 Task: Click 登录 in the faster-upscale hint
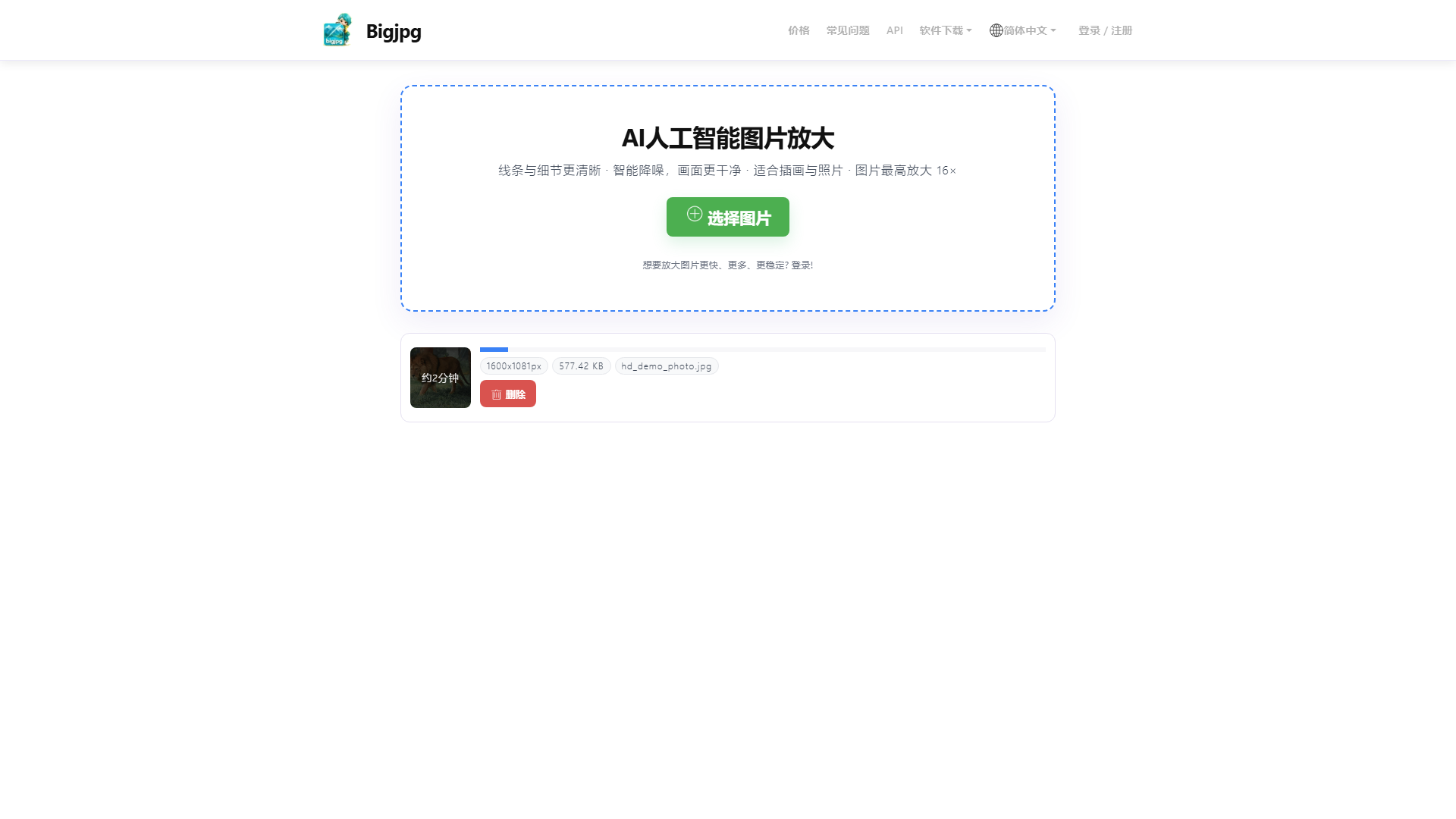click(802, 265)
